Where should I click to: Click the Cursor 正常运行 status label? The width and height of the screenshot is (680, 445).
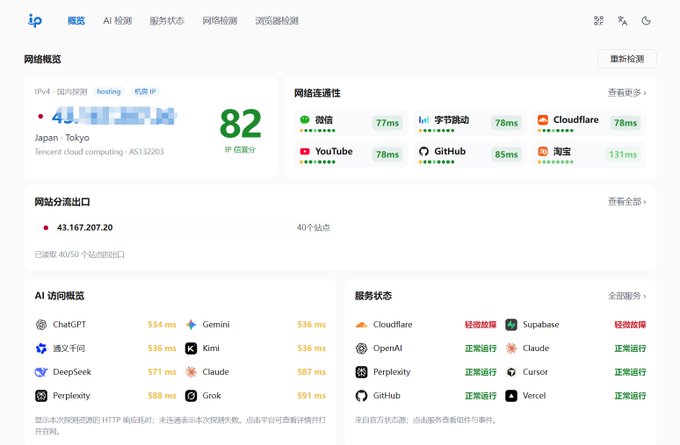pyautogui.click(x=630, y=372)
